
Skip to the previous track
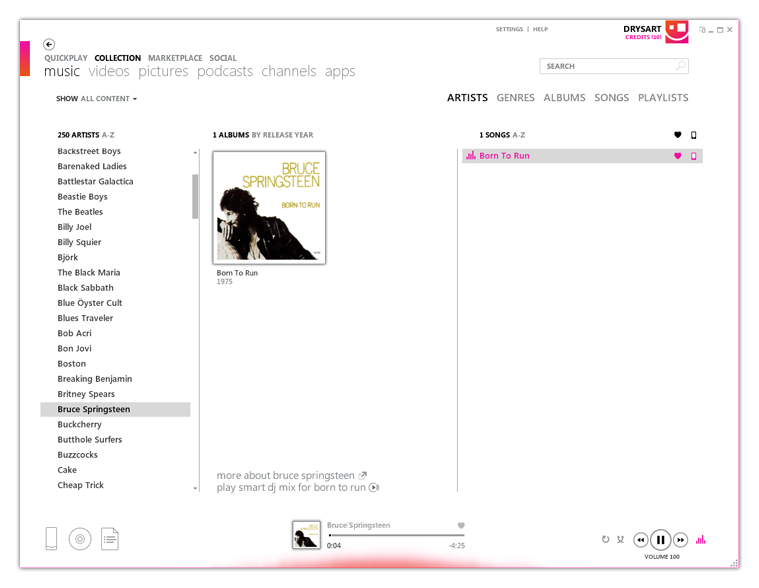click(640, 540)
